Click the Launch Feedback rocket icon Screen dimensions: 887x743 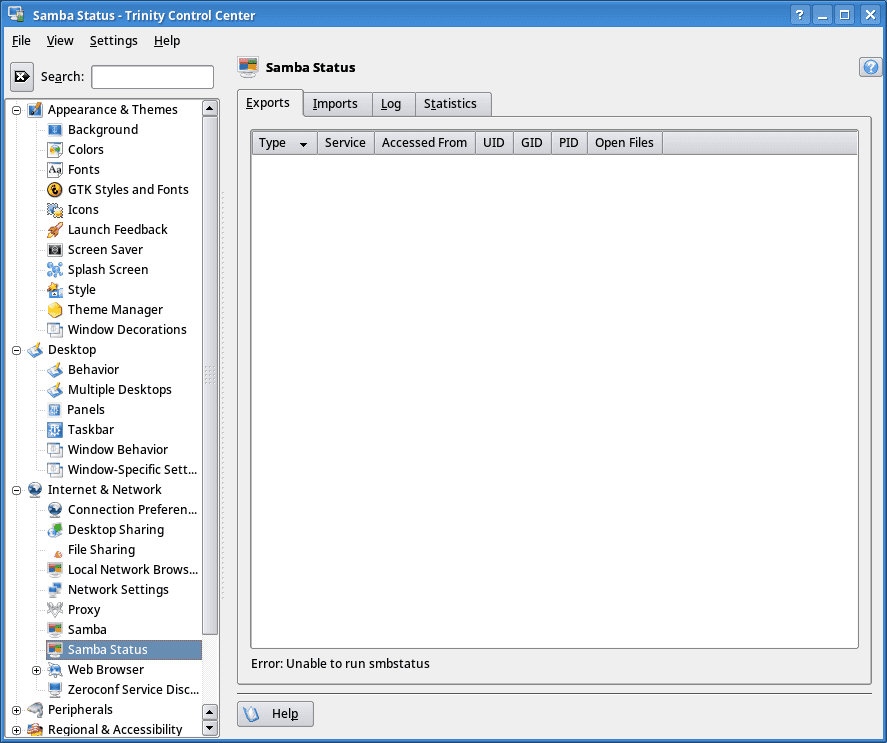click(x=55, y=230)
